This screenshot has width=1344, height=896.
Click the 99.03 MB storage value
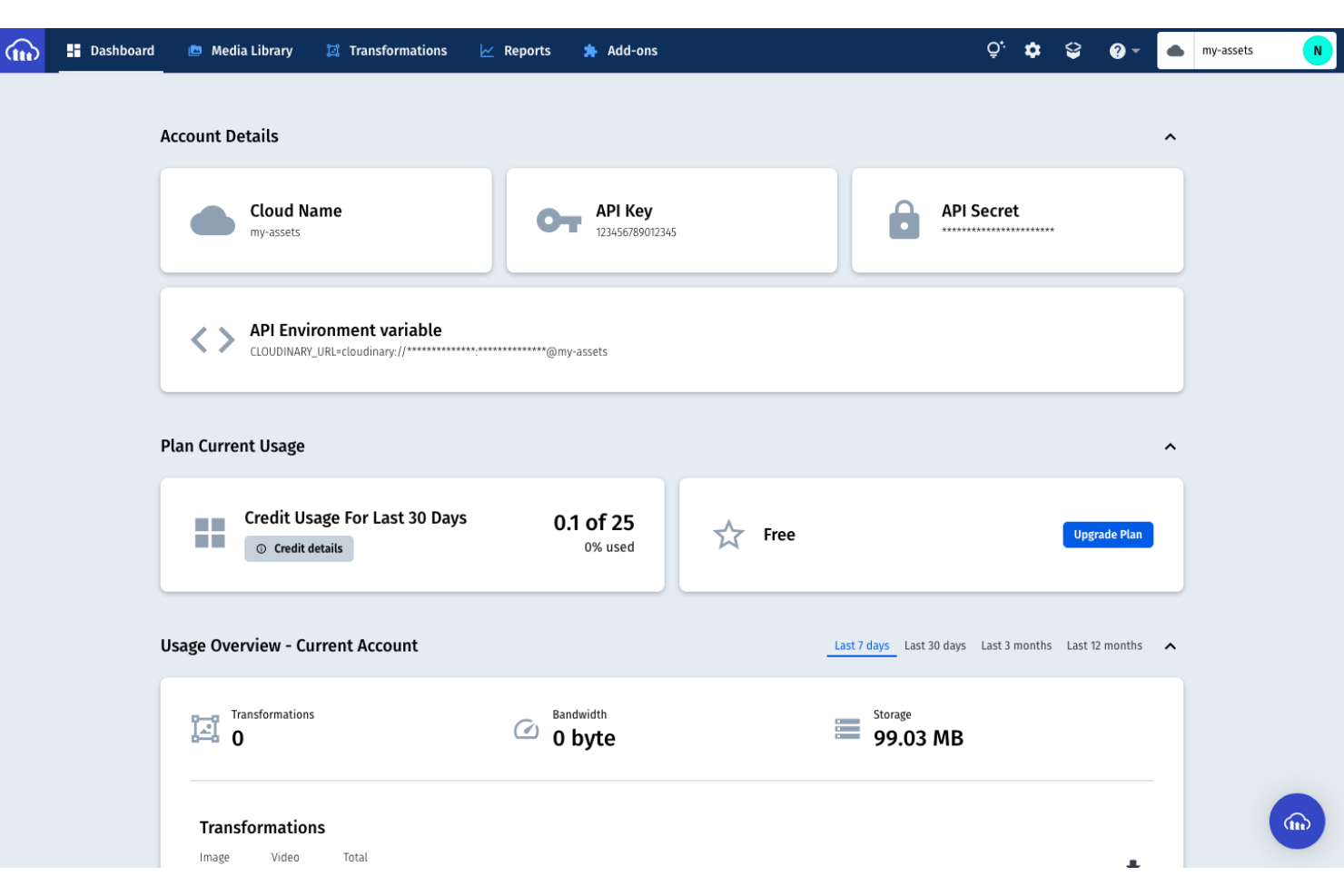pos(918,738)
